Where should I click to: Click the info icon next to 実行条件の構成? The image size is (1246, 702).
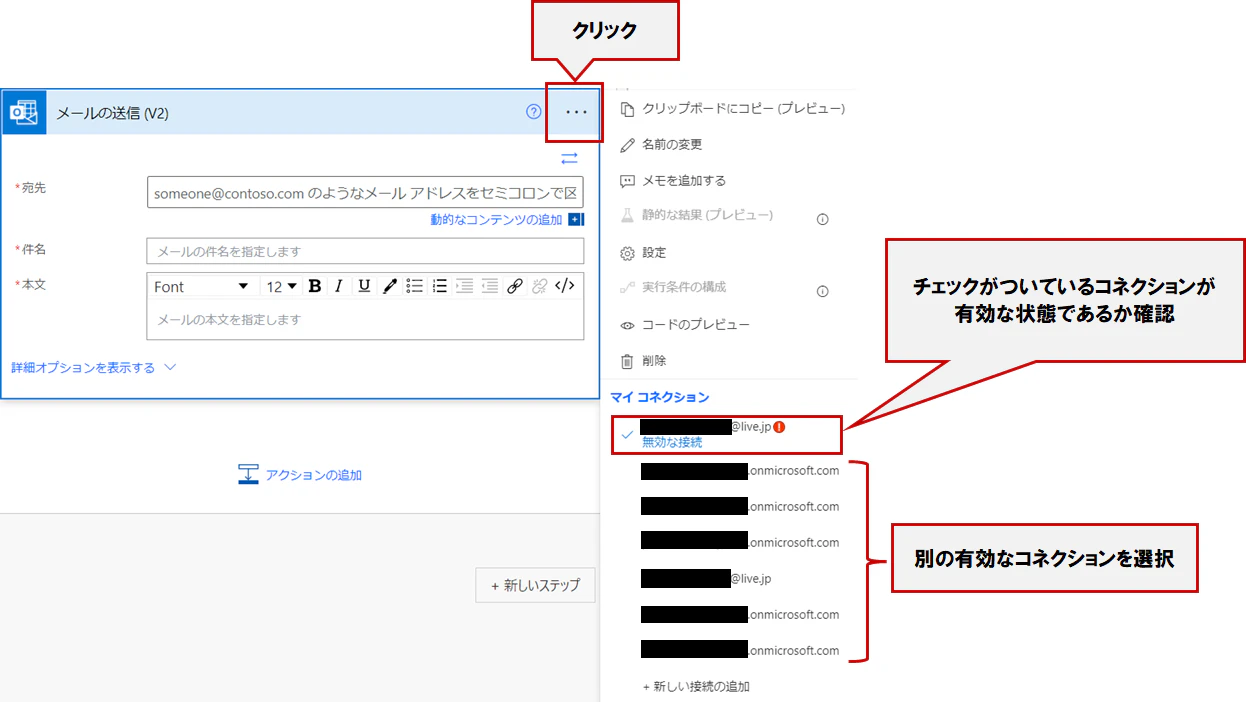823,291
